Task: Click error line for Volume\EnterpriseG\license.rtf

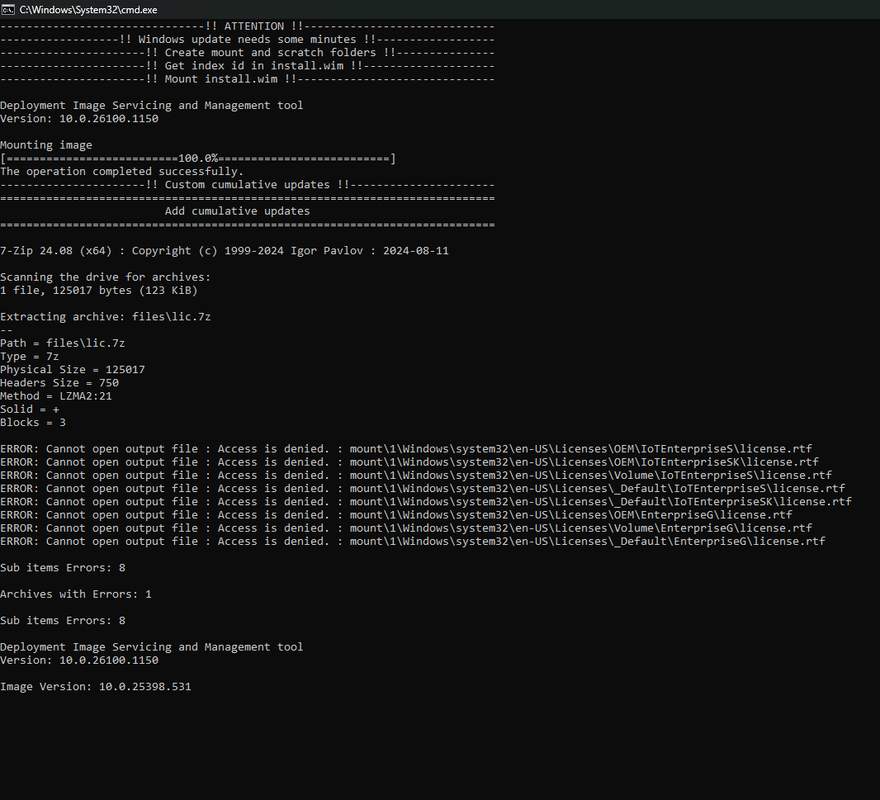Action: pos(406,528)
